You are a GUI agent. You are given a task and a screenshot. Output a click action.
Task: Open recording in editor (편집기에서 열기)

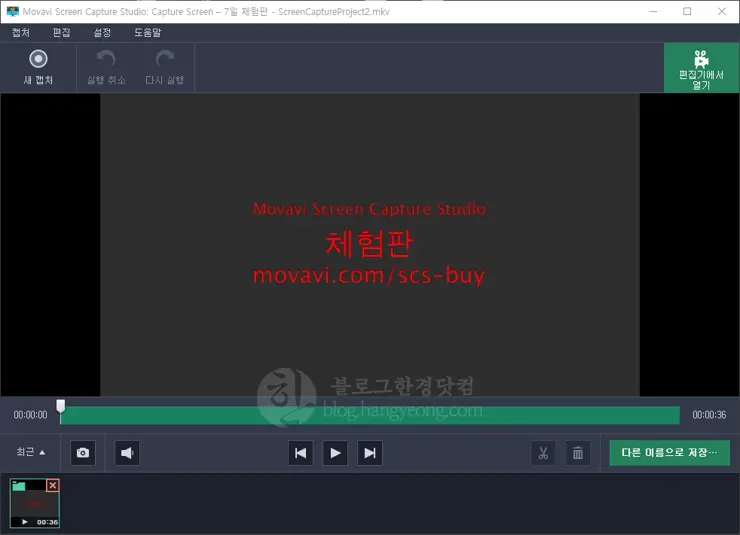[x=701, y=68]
